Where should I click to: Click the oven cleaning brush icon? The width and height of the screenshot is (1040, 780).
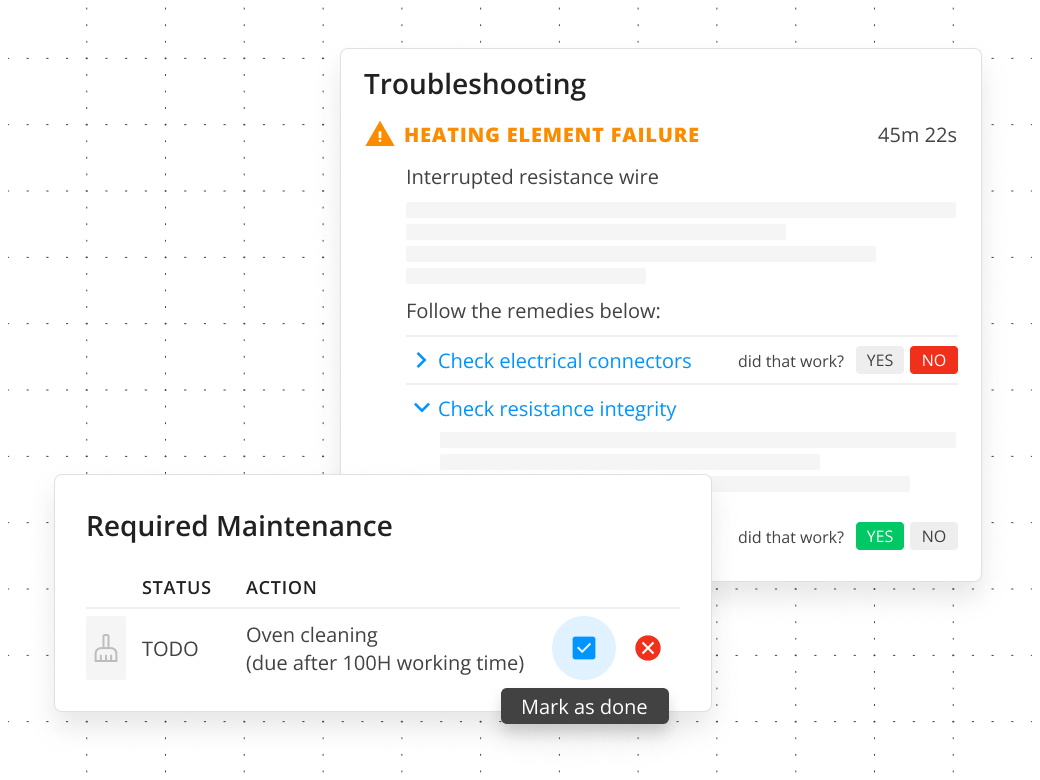(x=105, y=648)
